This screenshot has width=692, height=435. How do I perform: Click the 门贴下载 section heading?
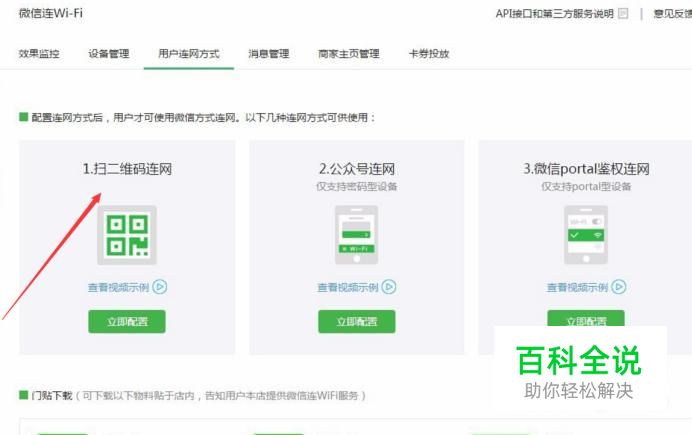pos(52,396)
